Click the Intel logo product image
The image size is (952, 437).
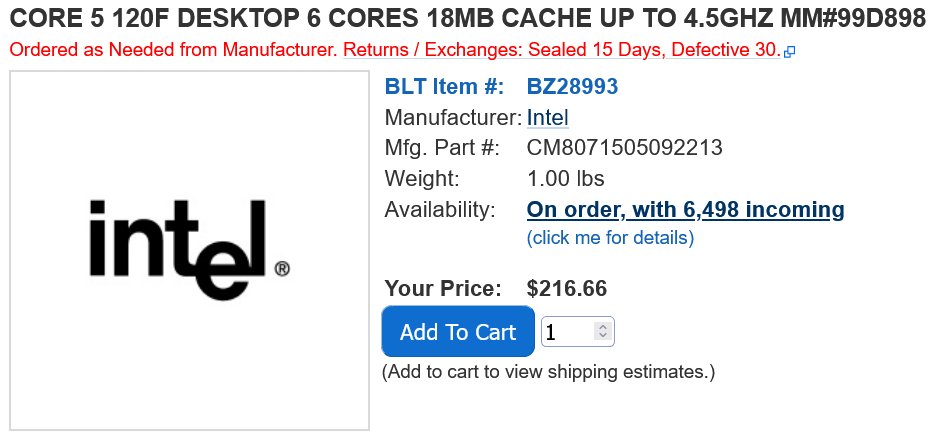tap(190, 250)
